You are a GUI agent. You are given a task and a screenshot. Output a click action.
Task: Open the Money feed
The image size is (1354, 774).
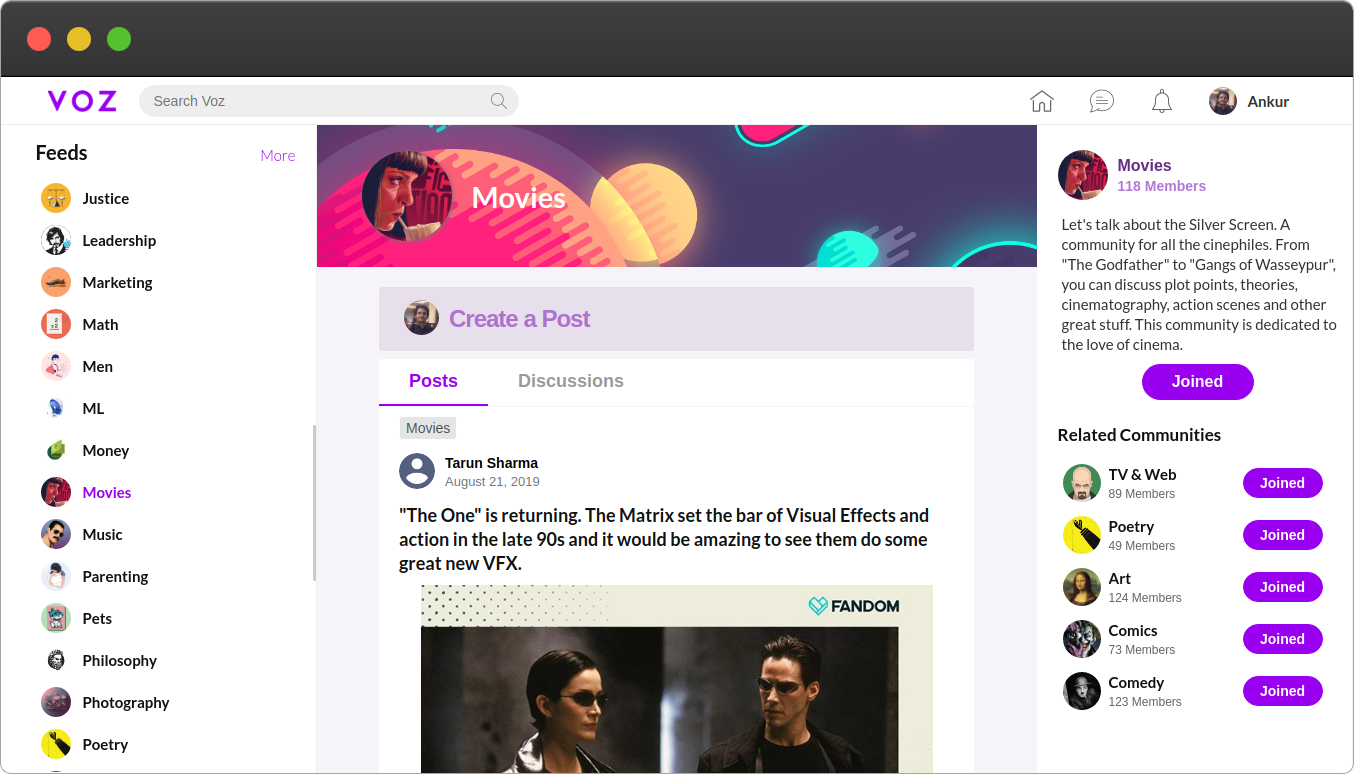click(106, 450)
